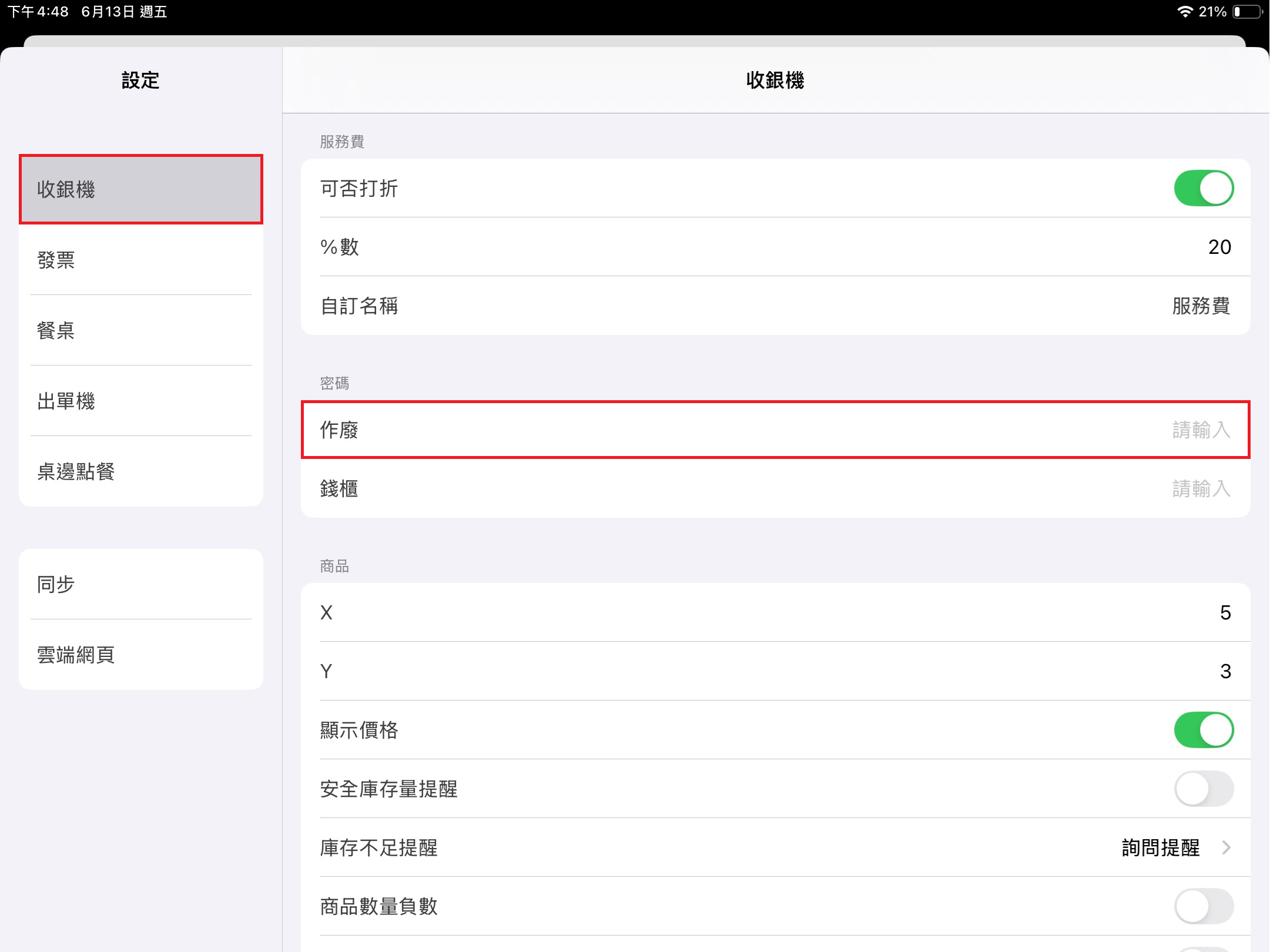1270x952 pixels.
Task: Expand the 庫存不足提醒 chevron option
Action: pos(1226,847)
